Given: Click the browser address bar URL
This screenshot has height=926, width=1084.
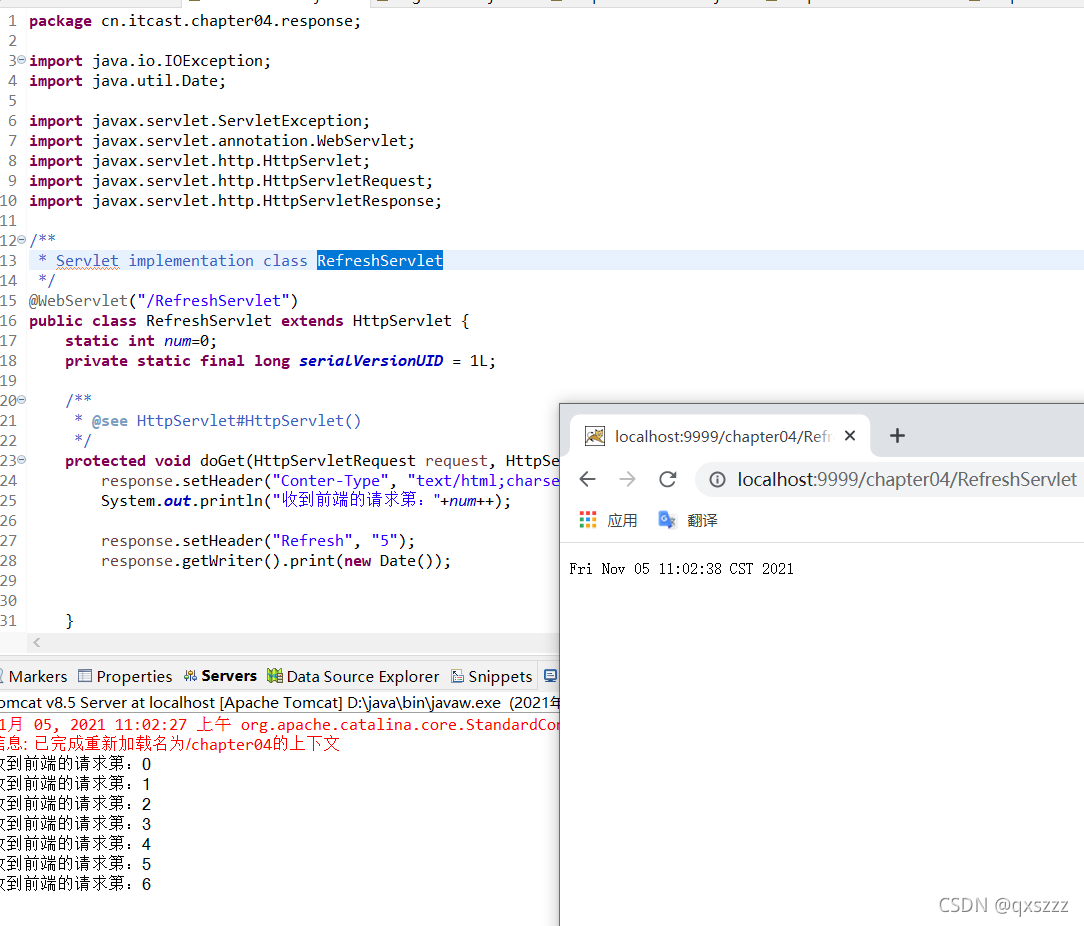Looking at the screenshot, I should (906, 479).
